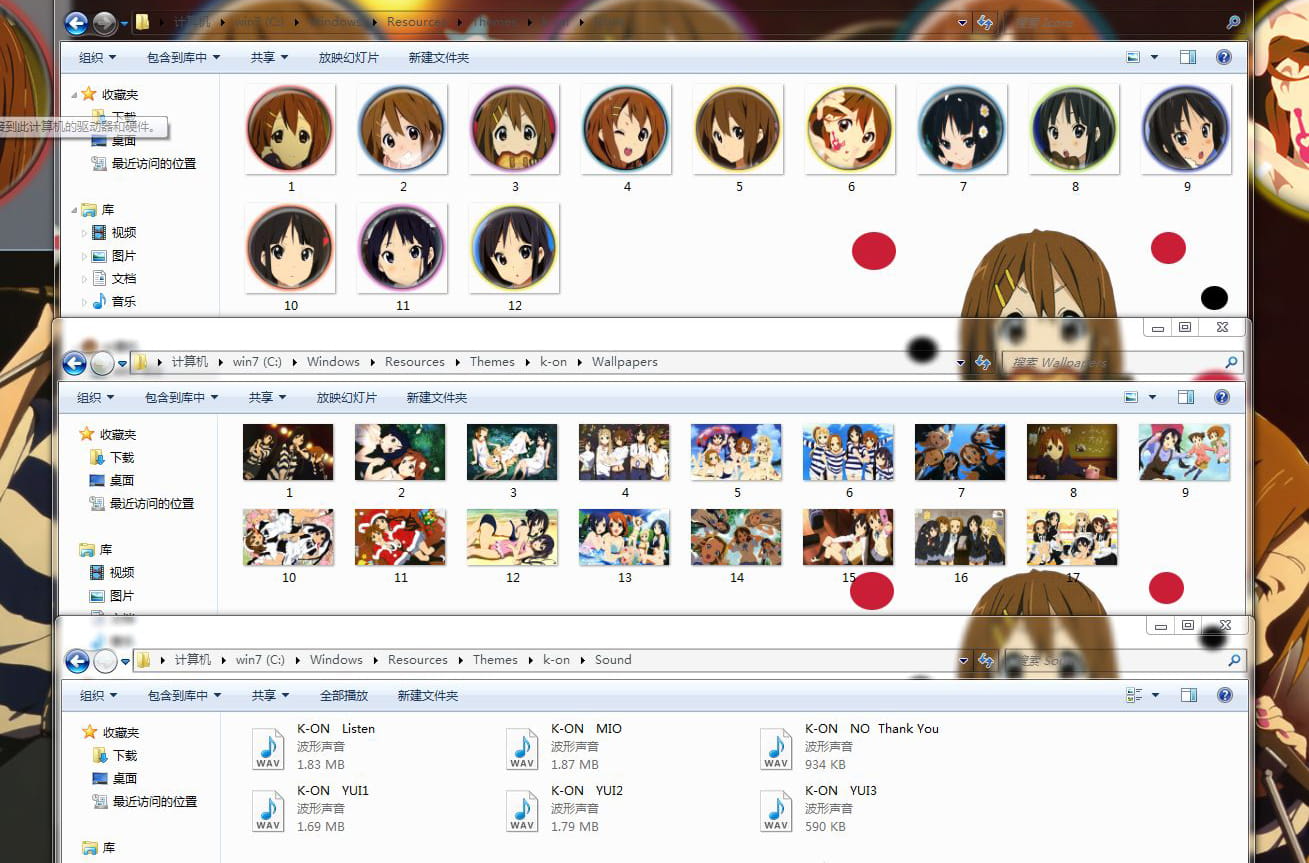Click the refresh icon in Wallpapers address bar
Image resolution: width=1309 pixels, height=863 pixels.
[983, 362]
